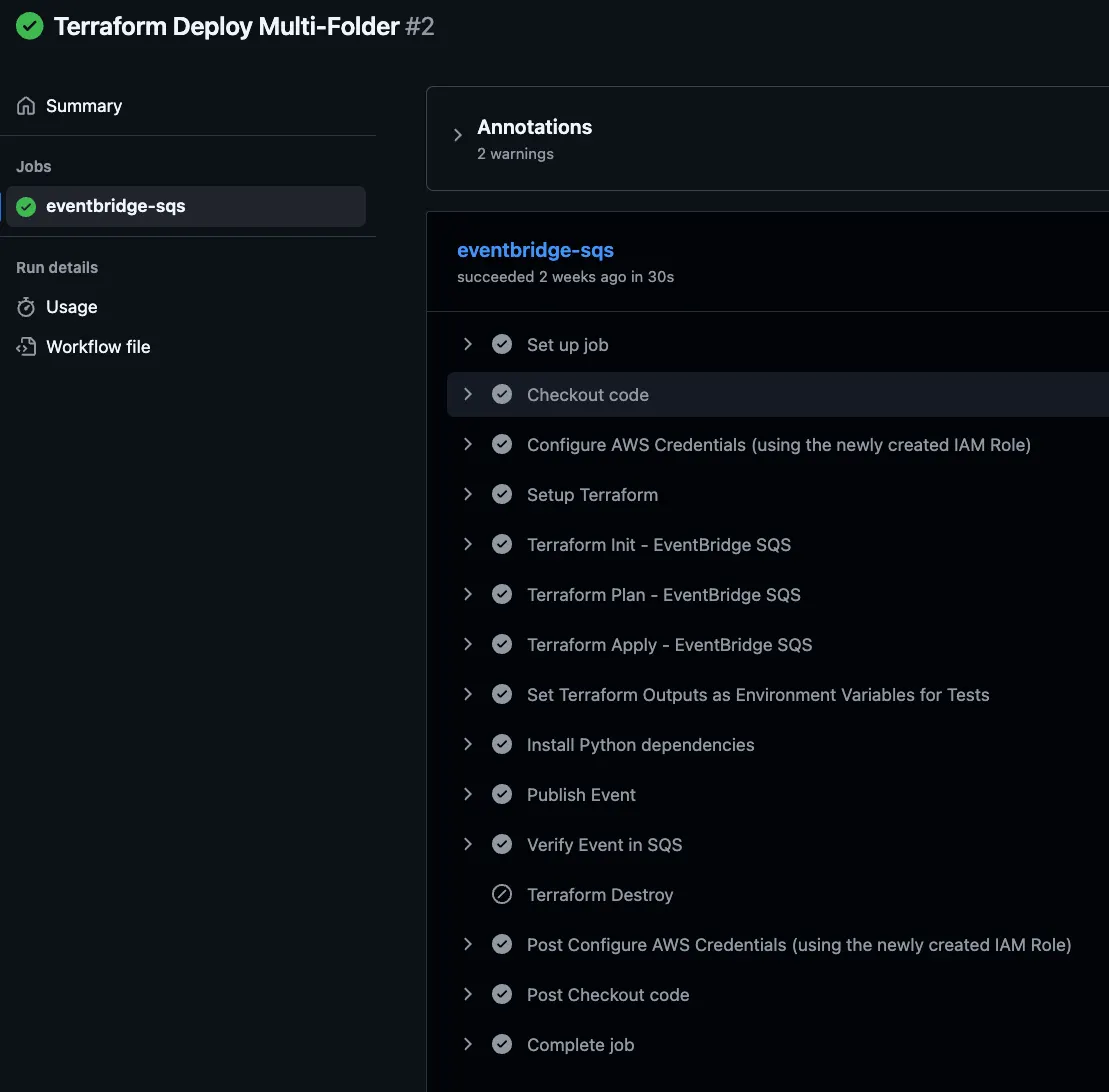Image resolution: width=1109 pixels, height=1092 pixels.
Task: Expand the Set up job step
Action: (x=468, y=345)
